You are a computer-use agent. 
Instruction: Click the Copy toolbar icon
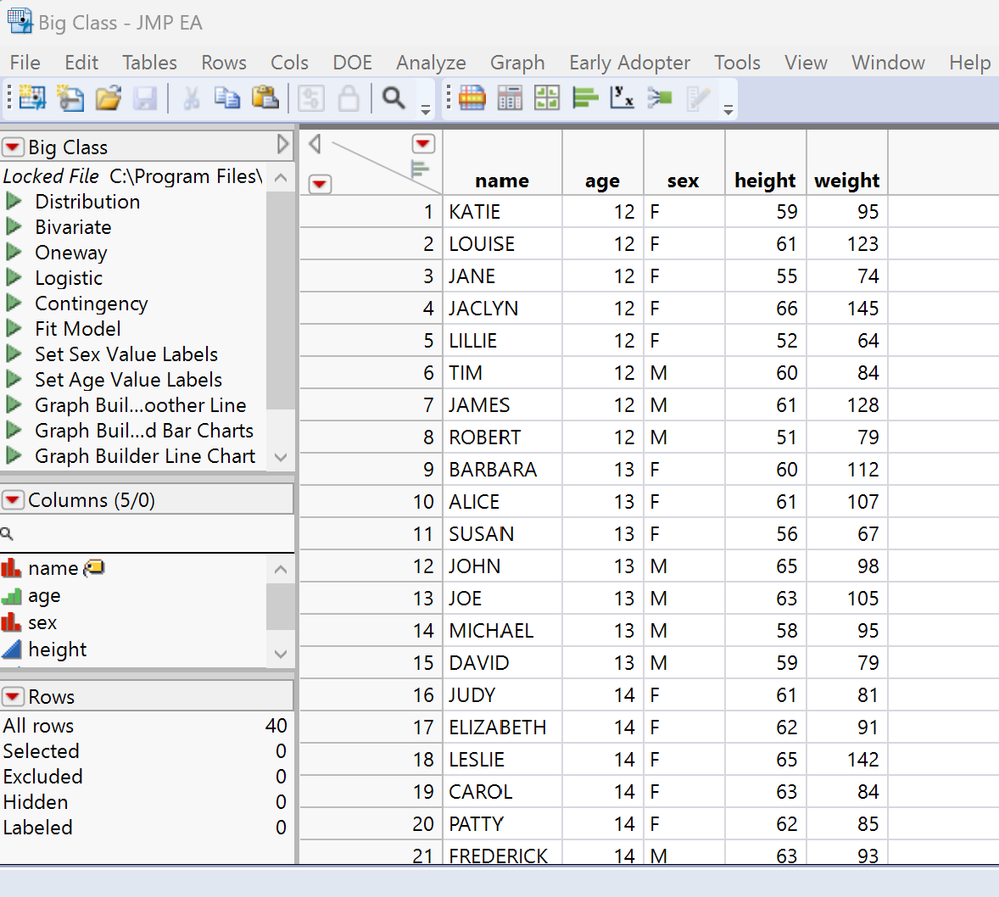coord(227,98)
